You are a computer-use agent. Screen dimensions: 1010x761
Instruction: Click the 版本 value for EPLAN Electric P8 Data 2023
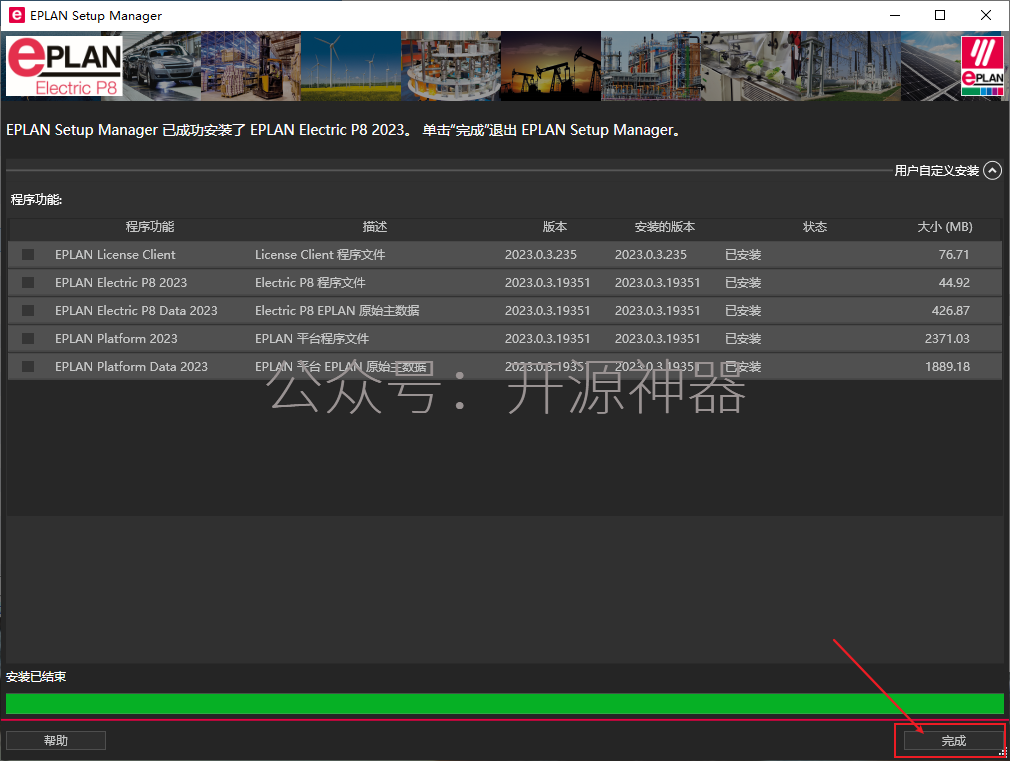click(548, 311)
